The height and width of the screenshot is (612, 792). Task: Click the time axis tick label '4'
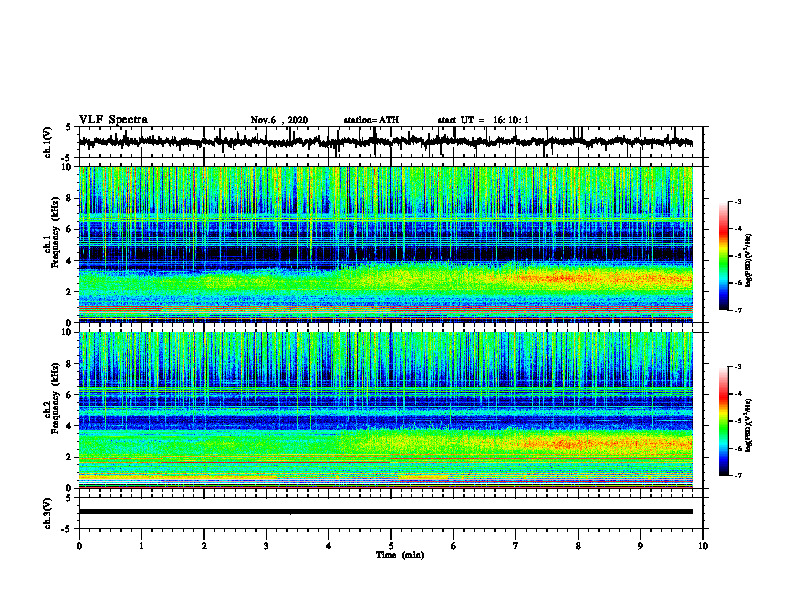coord(329,546)
